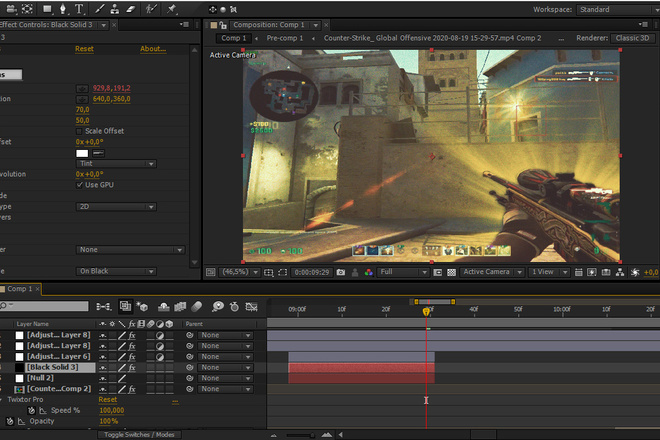Screen dimensions: 660x440
Task: Select the Brush tool
Action: (100, 9)
